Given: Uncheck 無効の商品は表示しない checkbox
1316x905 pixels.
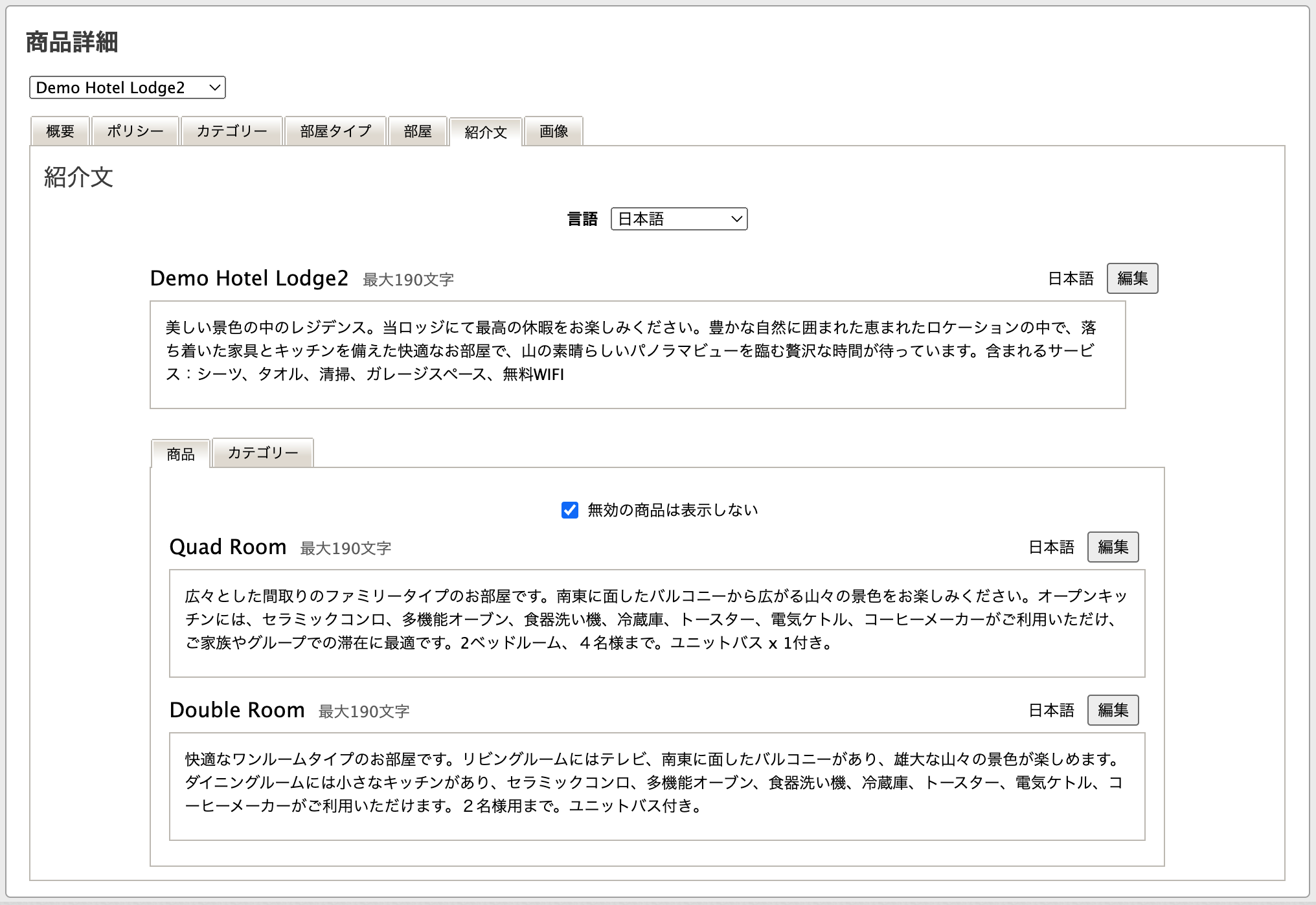Looking at the screenshot, I should pos(570,510).
